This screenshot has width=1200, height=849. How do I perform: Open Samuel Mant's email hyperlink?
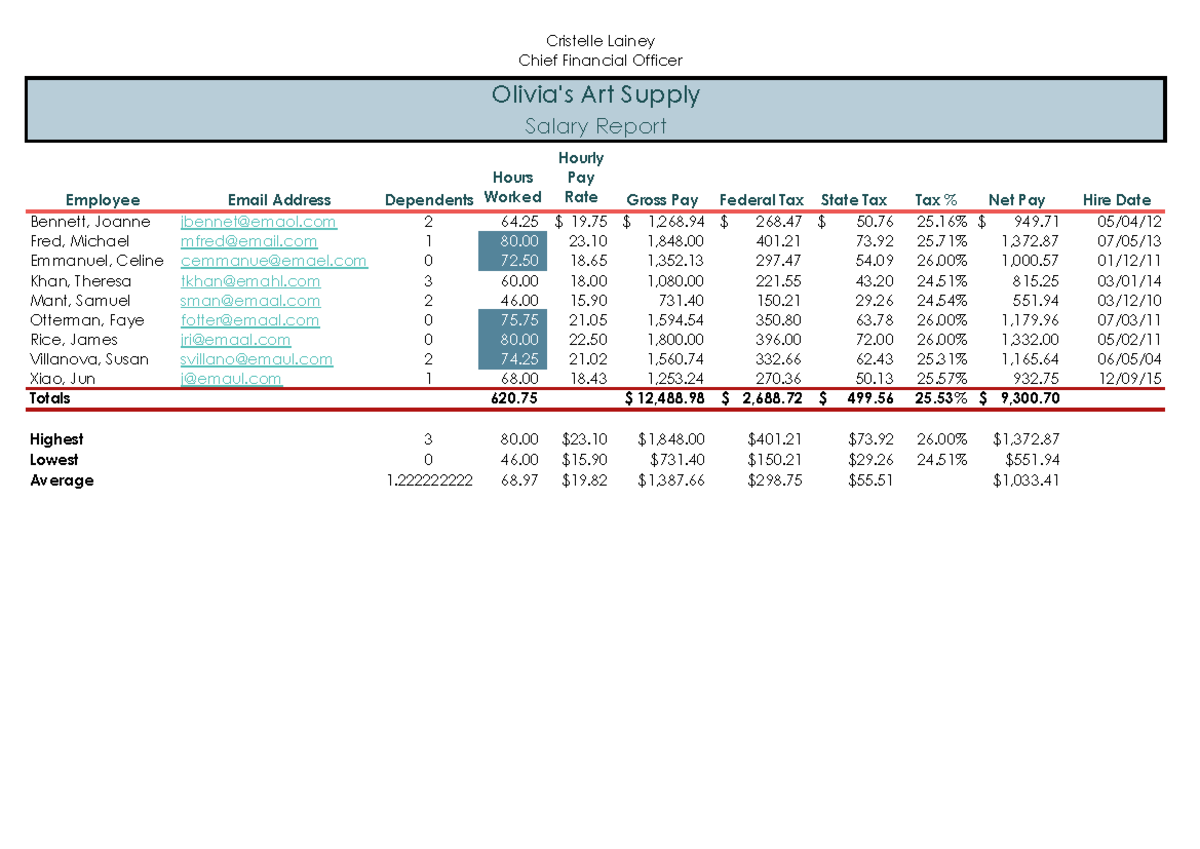pyautogui.click(x=250, y=300)
